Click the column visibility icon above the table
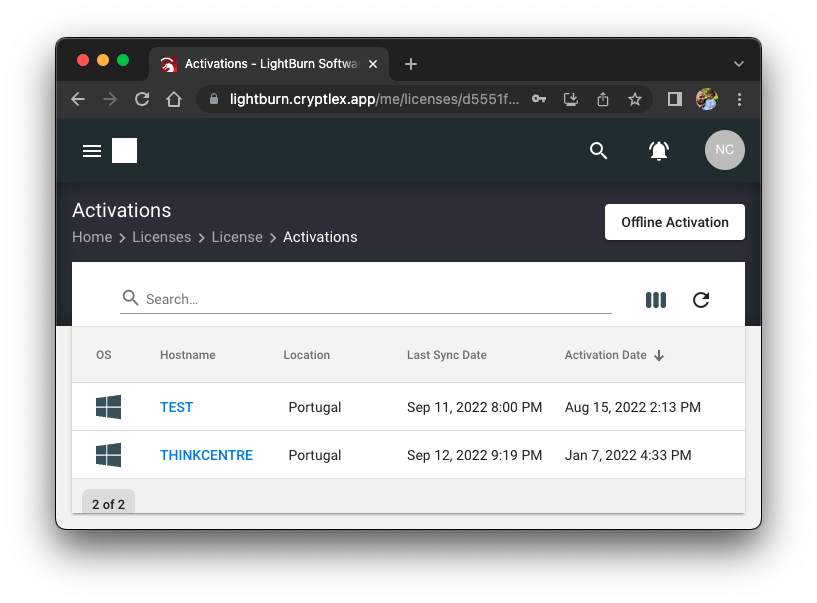 pyautogui.click(x=656, y=299)
